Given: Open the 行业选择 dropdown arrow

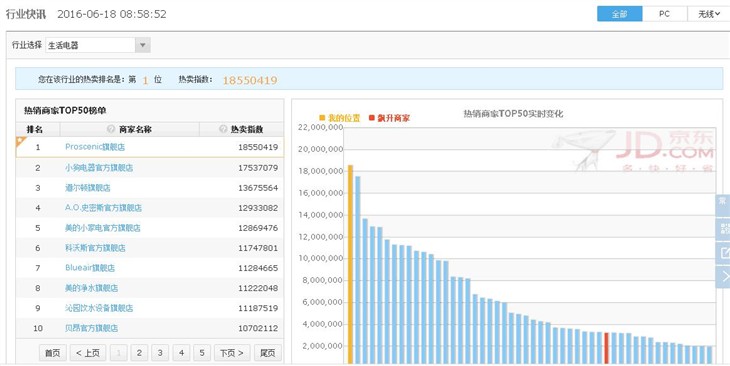Looking at the screenshot, I should (142, 45).
